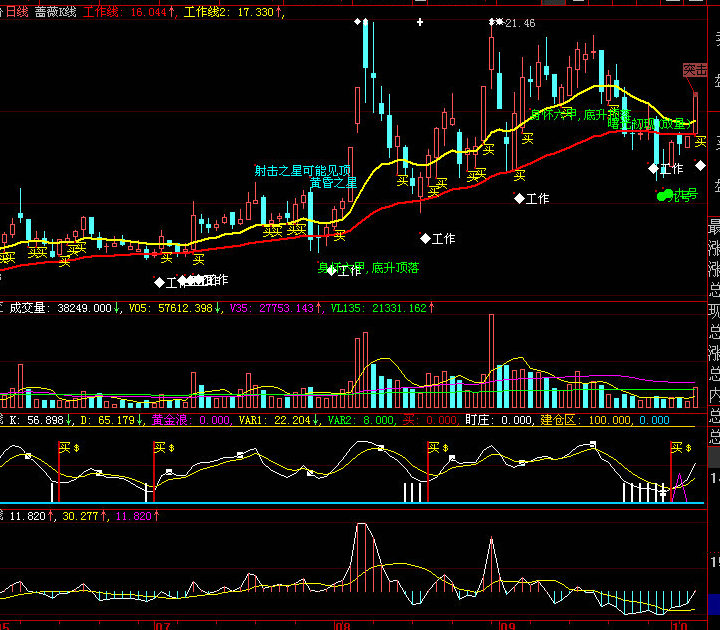Select the 蔷薇K线 indicator name
This screenshot has height=630, width=720.
[55, 12]
